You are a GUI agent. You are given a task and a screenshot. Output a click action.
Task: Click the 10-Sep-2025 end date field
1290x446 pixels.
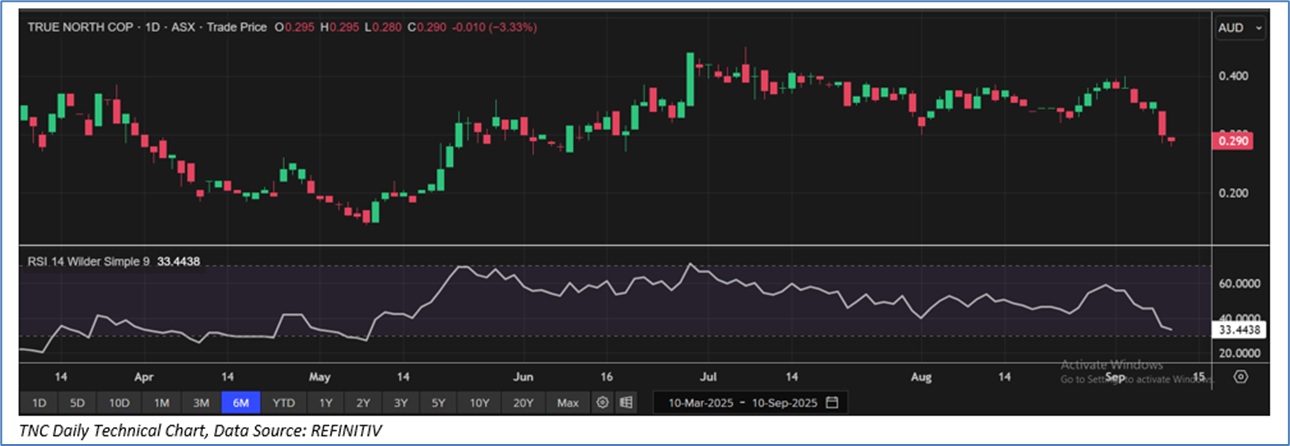[784, 403]
